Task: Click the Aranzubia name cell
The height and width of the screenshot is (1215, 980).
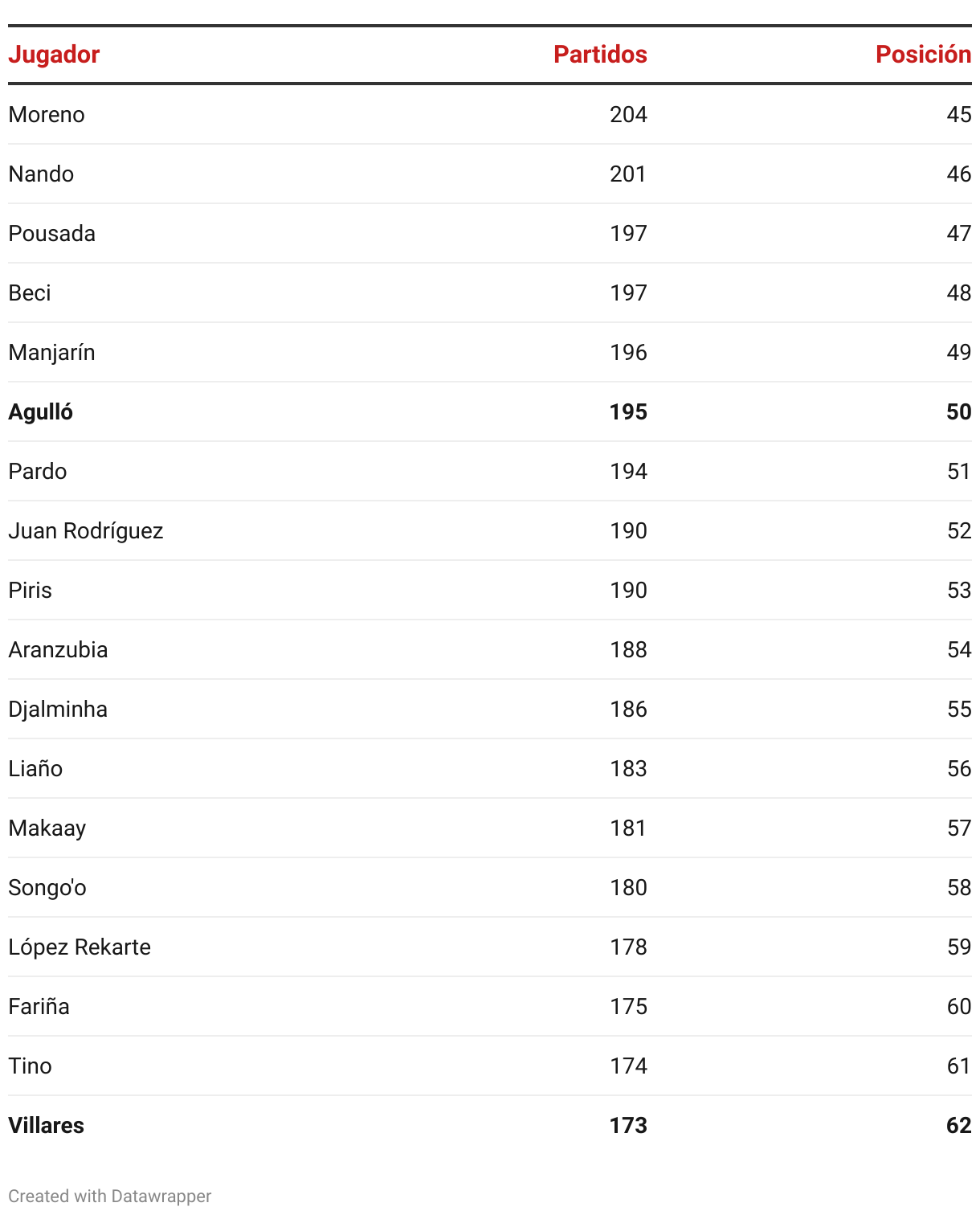Action: coord(58,650)
